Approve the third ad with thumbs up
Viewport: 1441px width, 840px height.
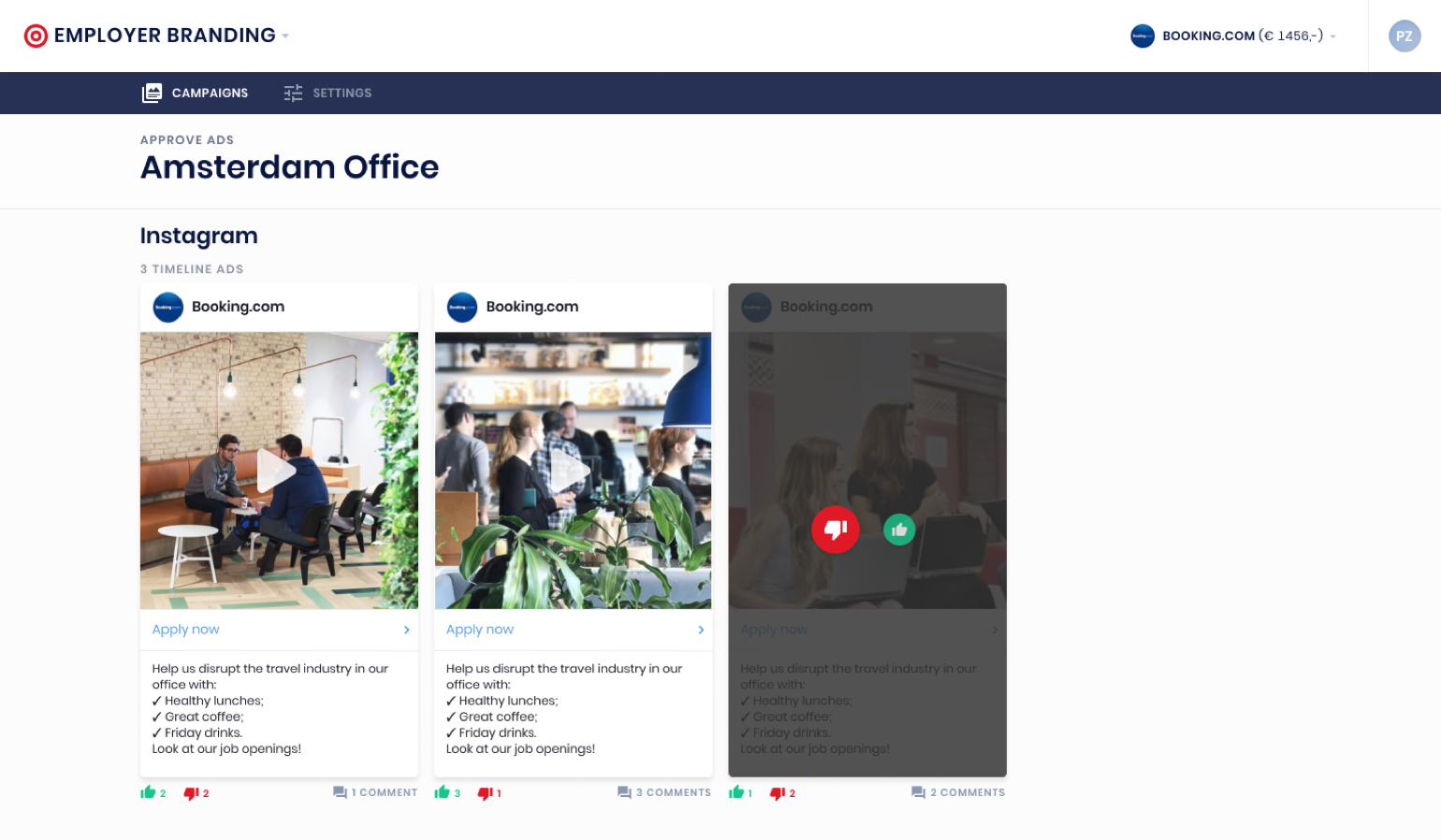[899, 530]
